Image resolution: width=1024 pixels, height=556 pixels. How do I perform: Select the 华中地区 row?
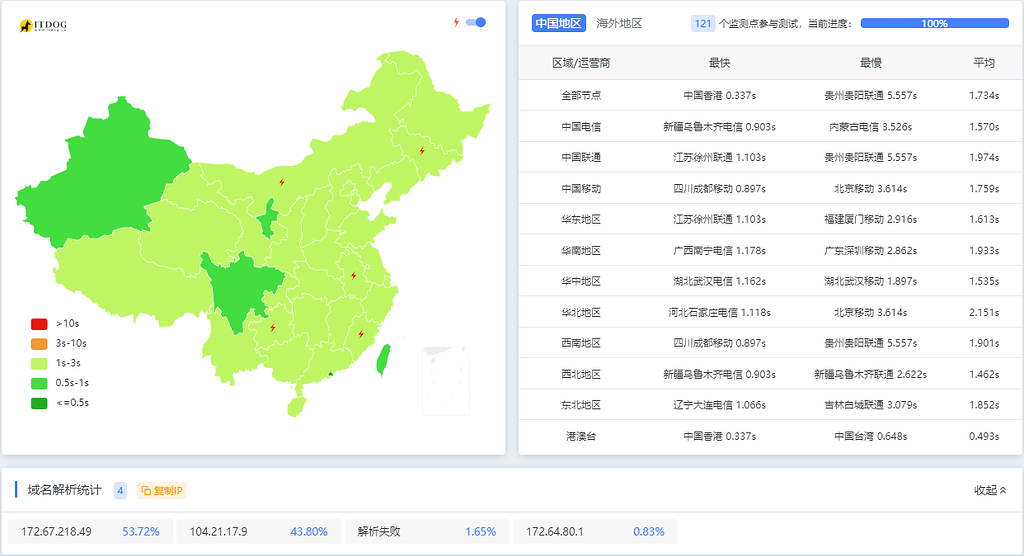click(x=771, y=282)
